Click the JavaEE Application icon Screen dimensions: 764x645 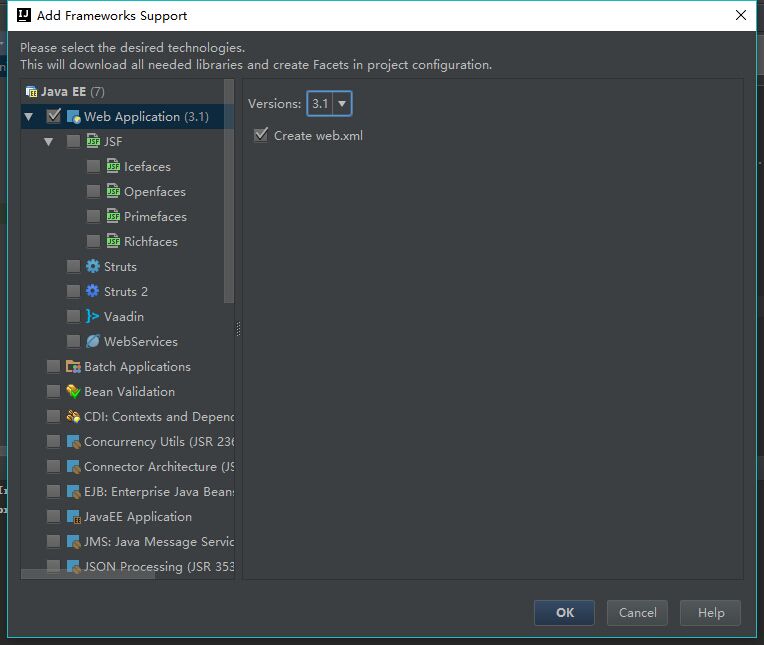pyautogui.click(x=73, y=516)
